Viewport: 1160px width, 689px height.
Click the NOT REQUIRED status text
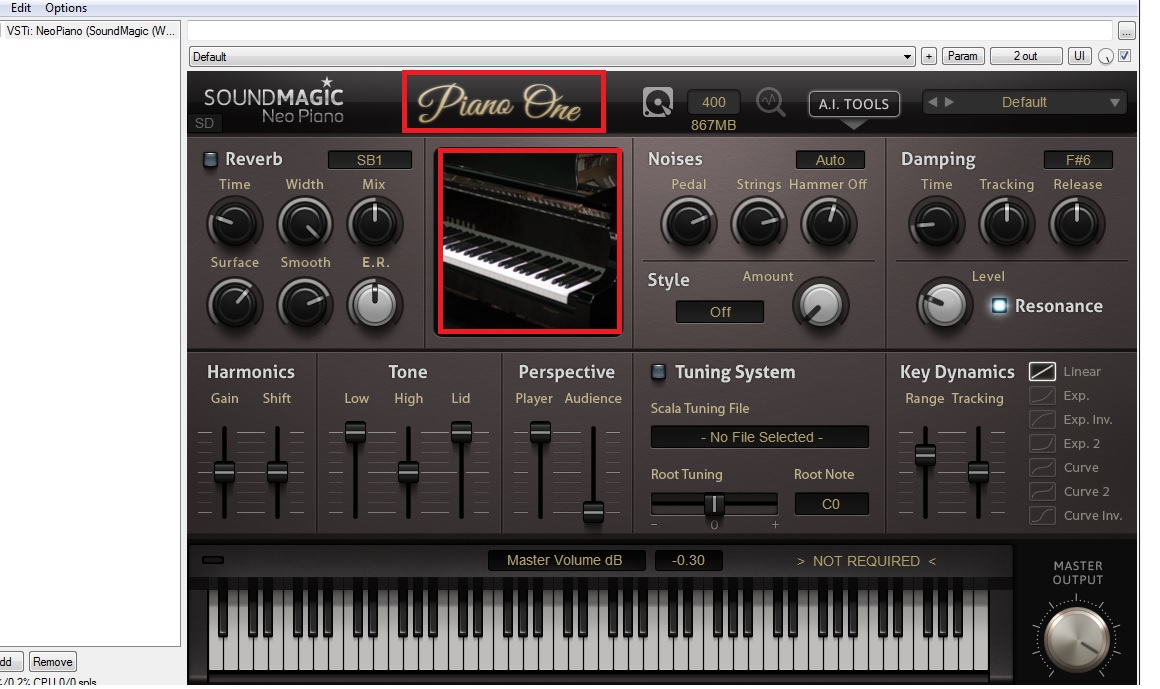[x=866, y=561]
